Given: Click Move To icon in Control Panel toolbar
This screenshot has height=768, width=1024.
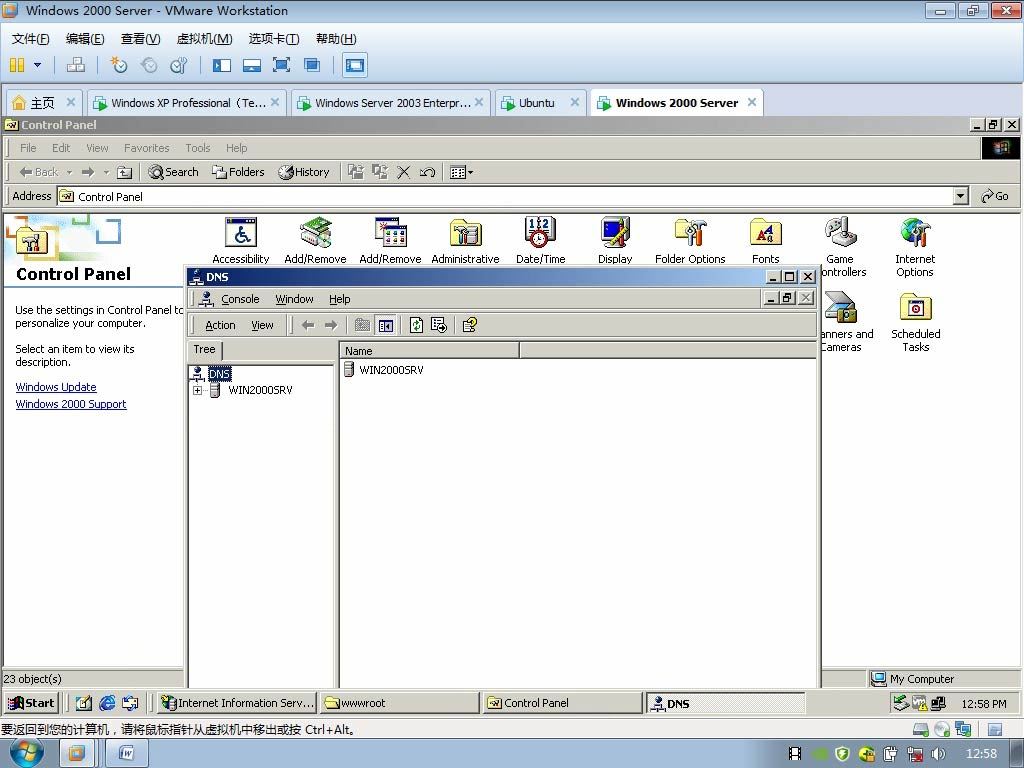Looking at the screenshot, I should click(356, 172).
